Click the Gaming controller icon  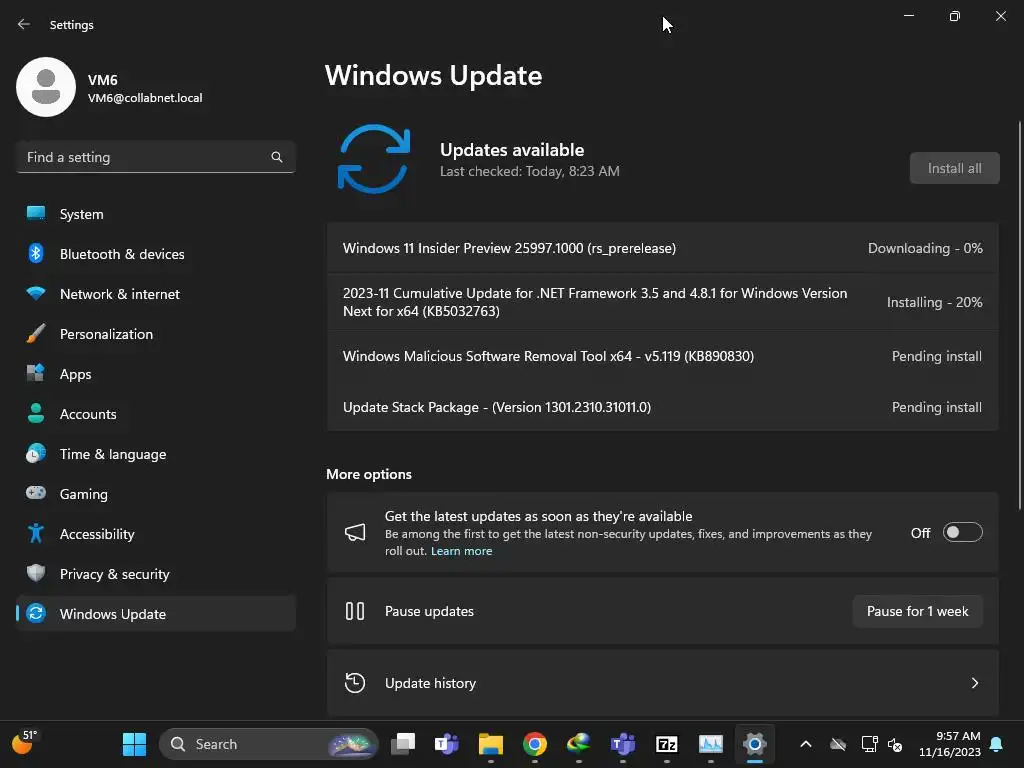click(36, 493)
